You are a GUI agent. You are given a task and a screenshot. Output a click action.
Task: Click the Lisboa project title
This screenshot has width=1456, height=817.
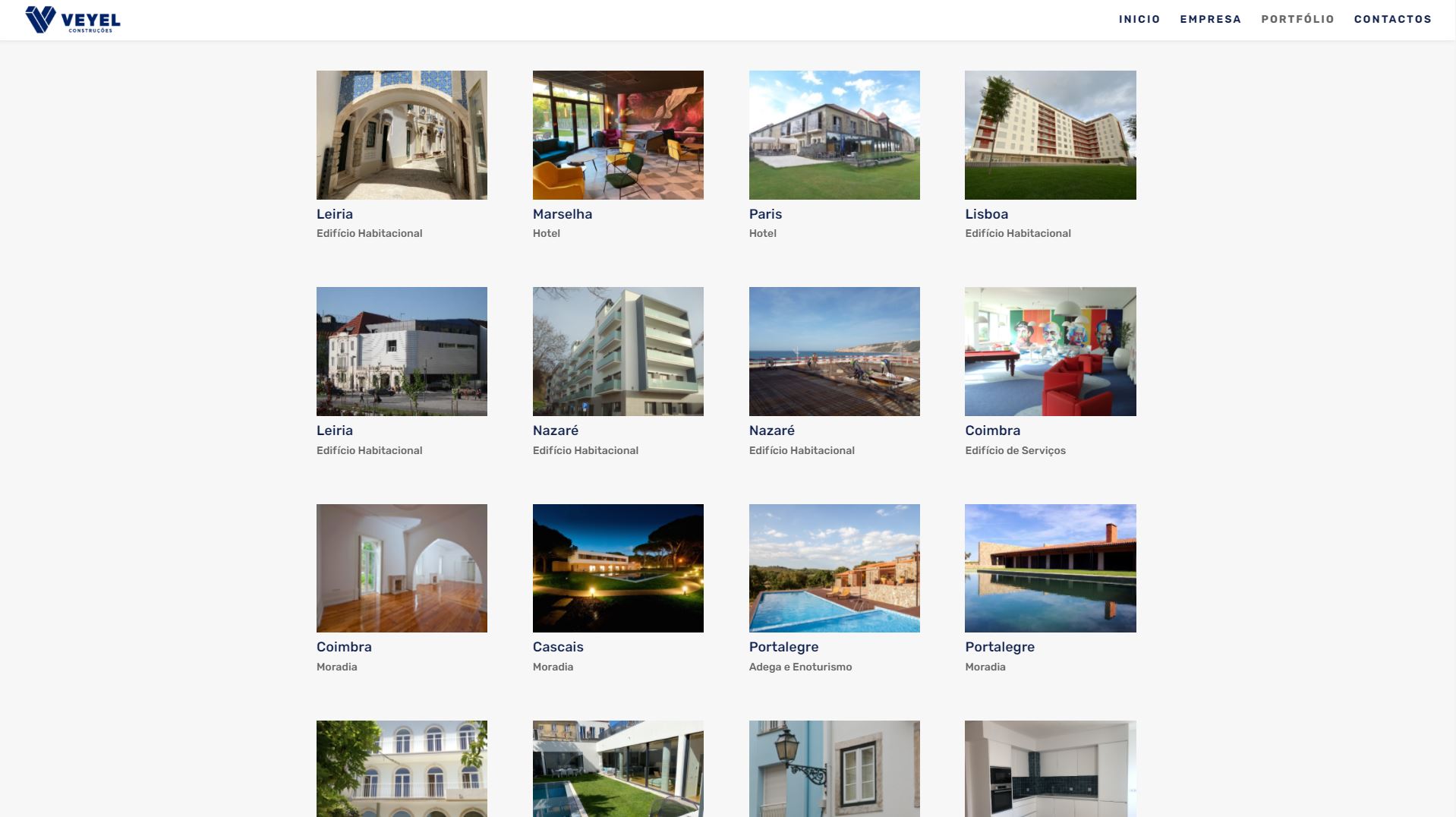click(986, 214)
